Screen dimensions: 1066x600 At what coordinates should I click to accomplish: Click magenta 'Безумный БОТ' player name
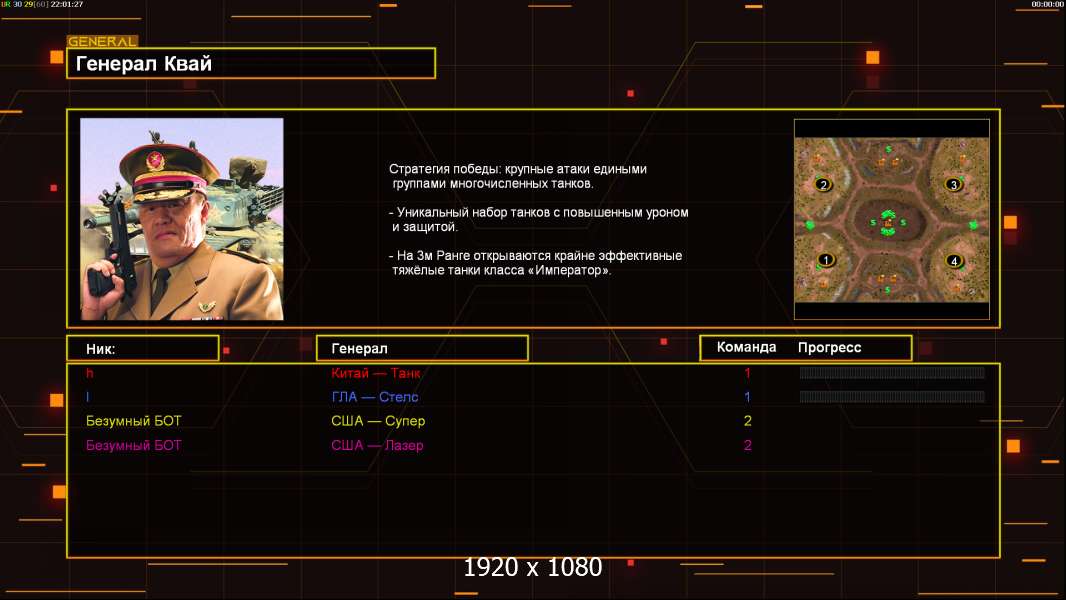tap(134, 445)
